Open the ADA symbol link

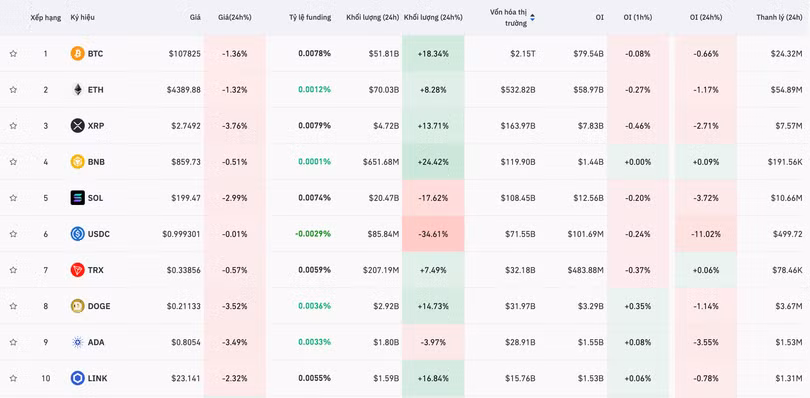(x=96, y=342)
